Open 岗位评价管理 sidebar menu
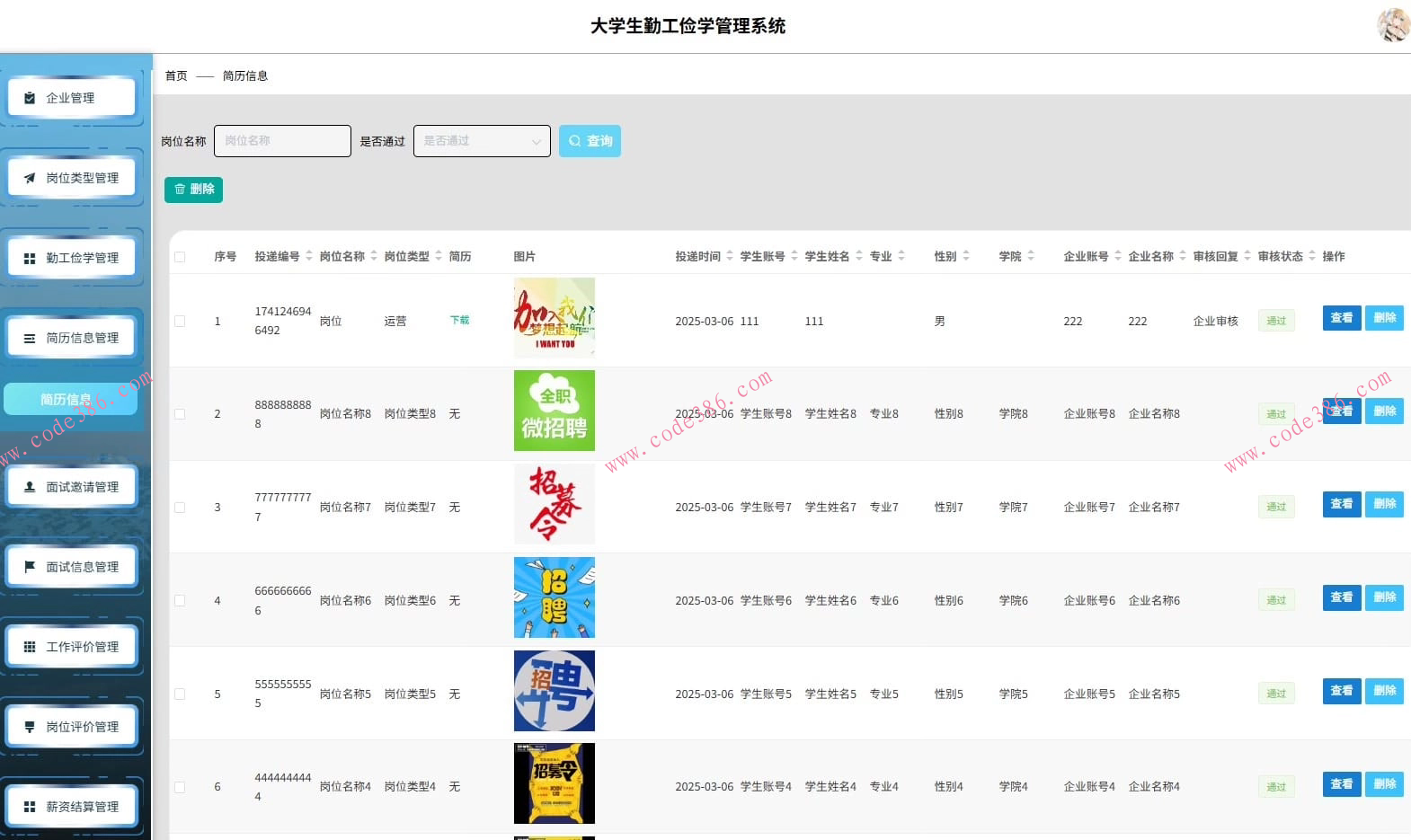 click(72, 727)
